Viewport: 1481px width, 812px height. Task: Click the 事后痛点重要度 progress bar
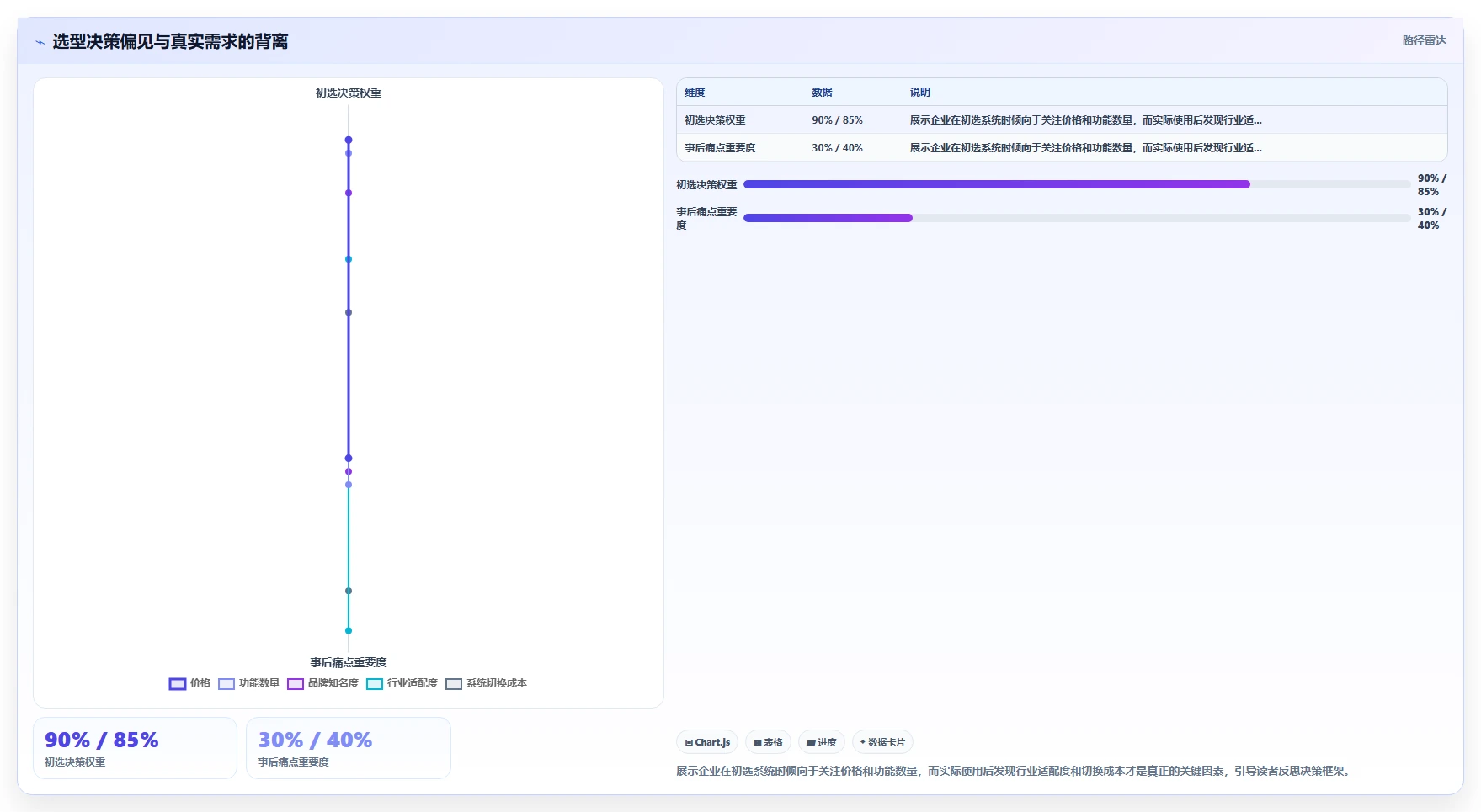click(x=1077, y=218)
